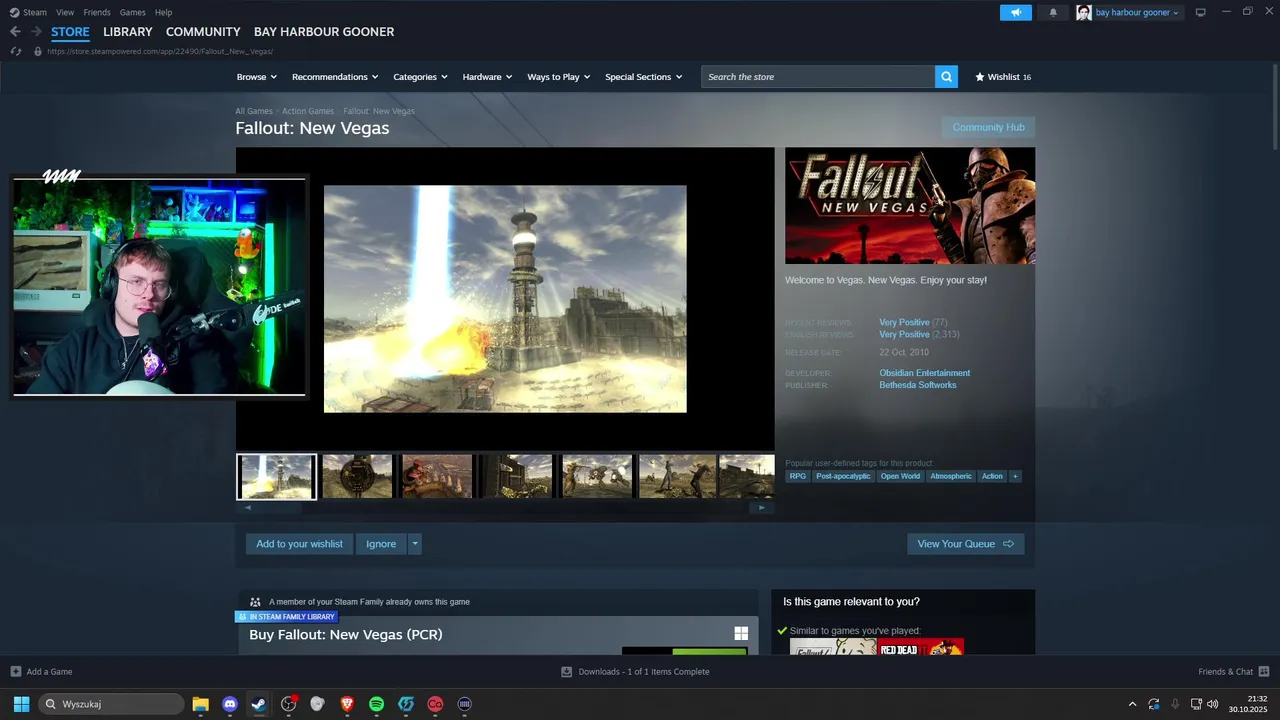Screen dimensions: 1280x720
Task: Switch to the COMMUNITY tab
Action: coord(203,32)
